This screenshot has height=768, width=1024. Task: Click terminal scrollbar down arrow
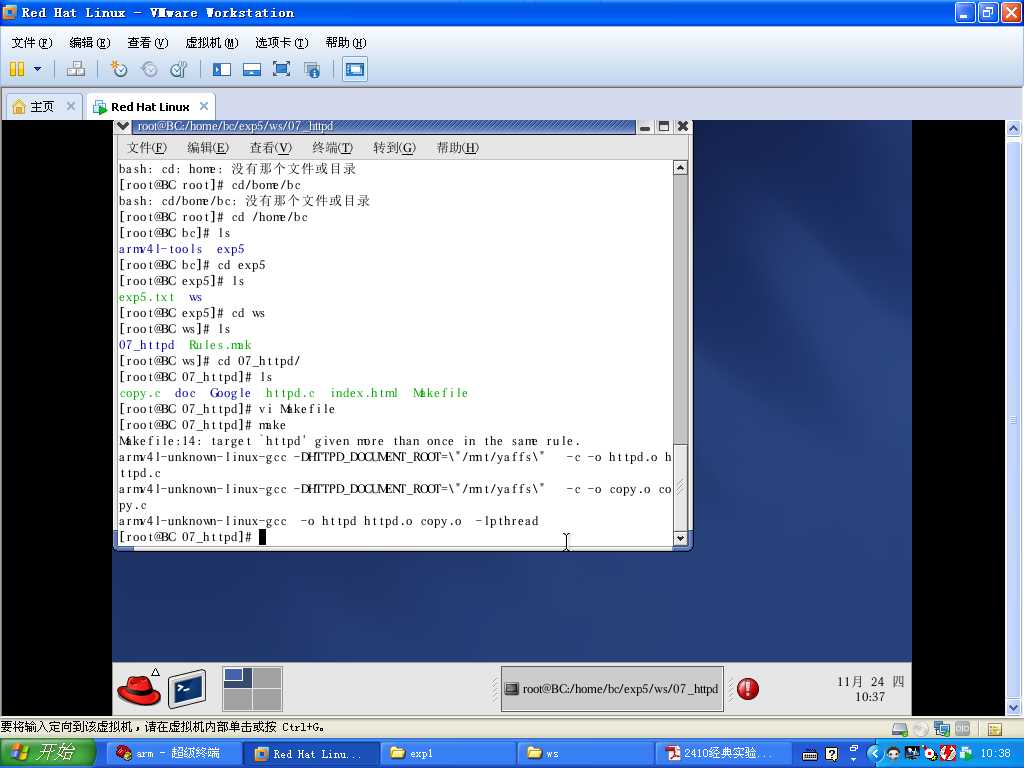point(680,538)
